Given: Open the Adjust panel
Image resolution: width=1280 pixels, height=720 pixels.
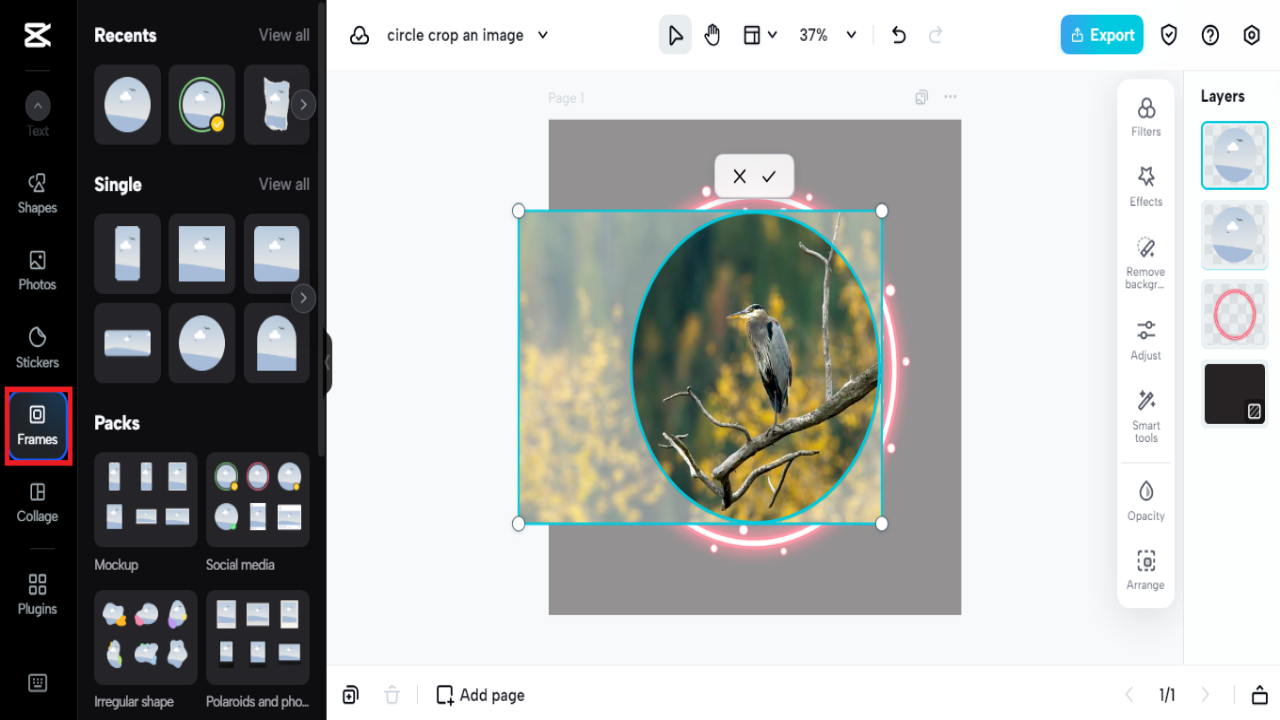Looking at the screenshot, I should [1145, 339].
